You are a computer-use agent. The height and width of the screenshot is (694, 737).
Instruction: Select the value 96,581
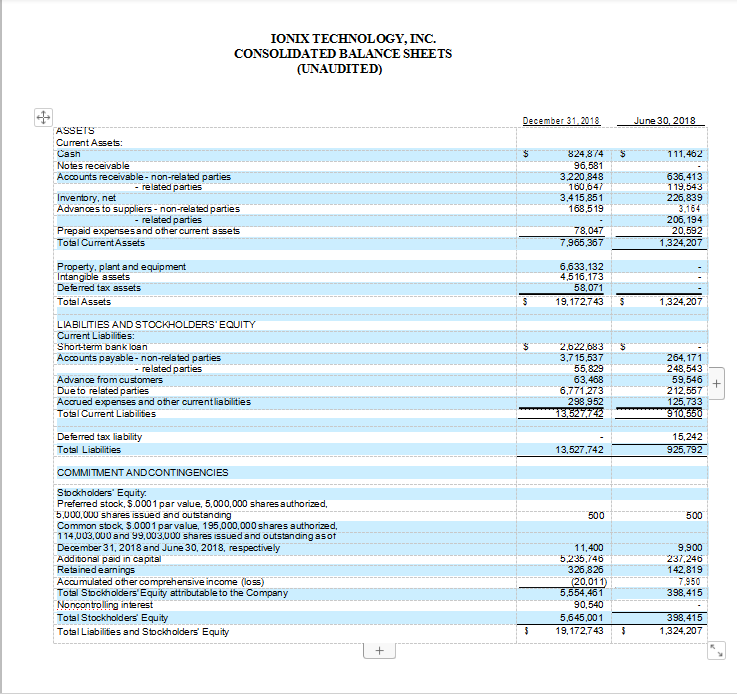coord(588,166)
